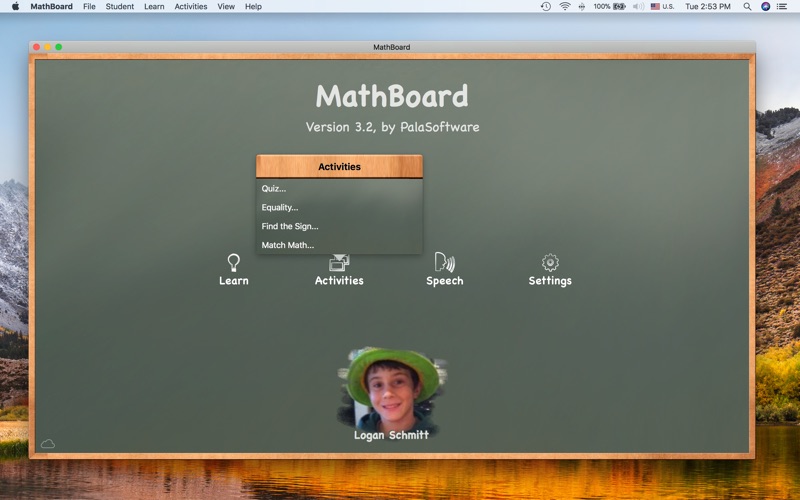
Task: Click the Learn lightbulb icon
Action: 233,263
